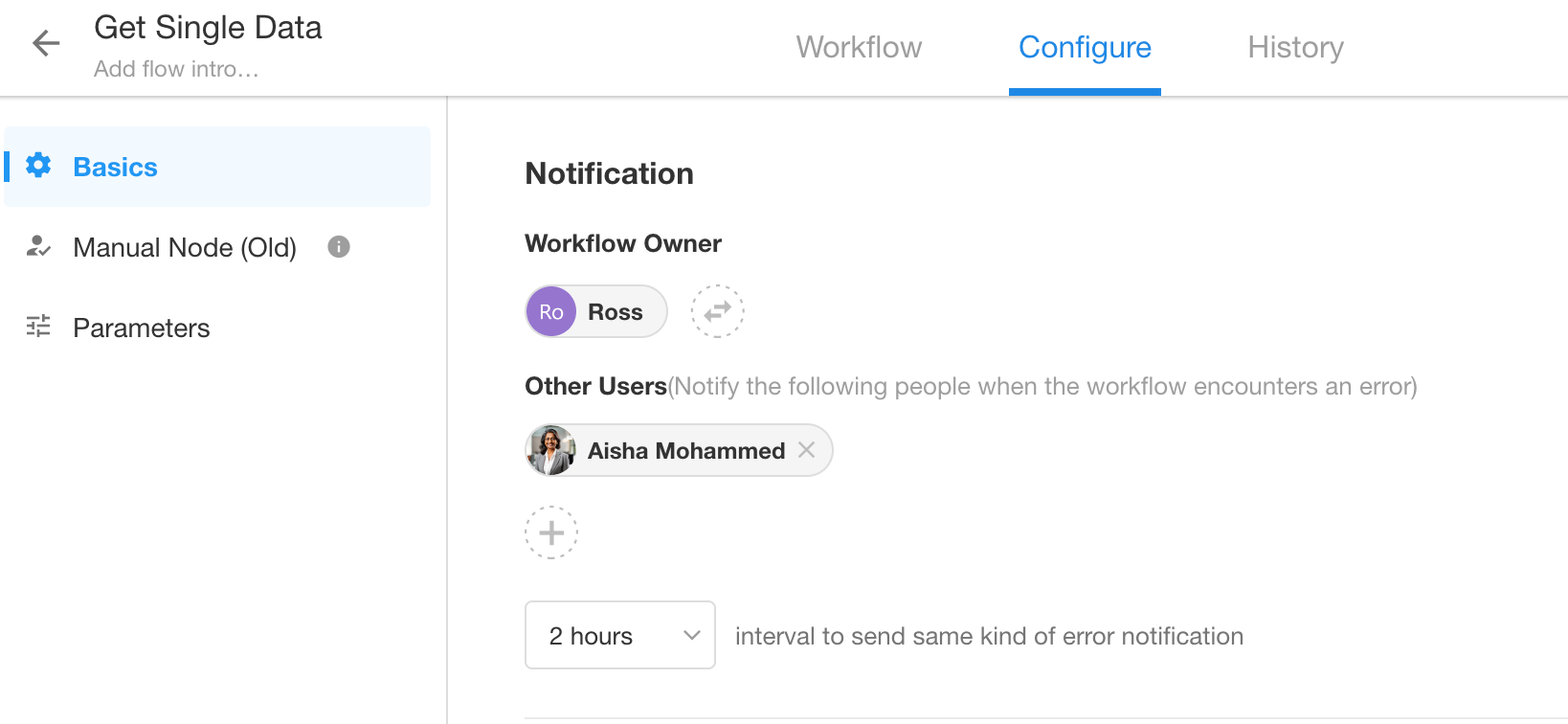
Task: Switch to the Workflow tab
Action: point(859,47)
